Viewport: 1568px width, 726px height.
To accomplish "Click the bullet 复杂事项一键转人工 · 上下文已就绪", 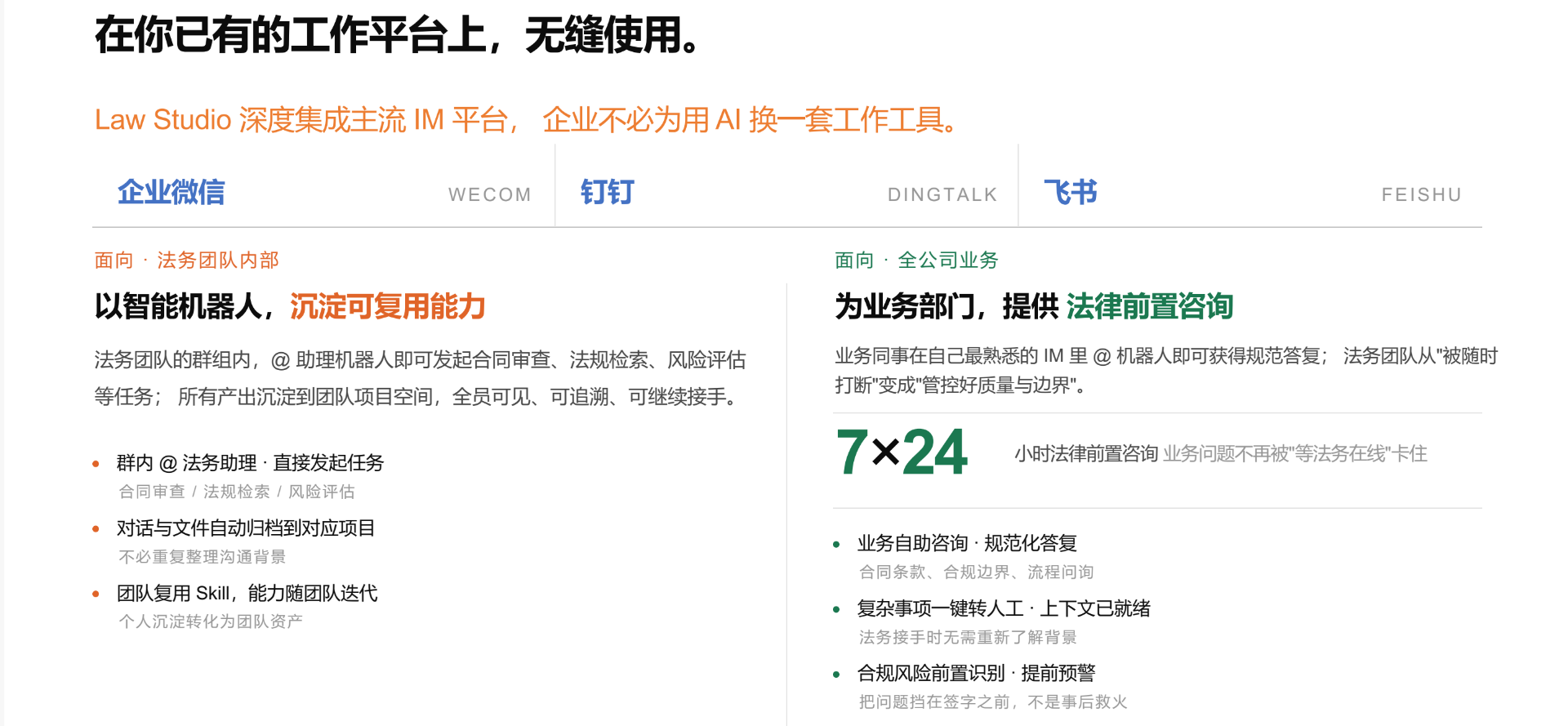I will (1004, 608).
